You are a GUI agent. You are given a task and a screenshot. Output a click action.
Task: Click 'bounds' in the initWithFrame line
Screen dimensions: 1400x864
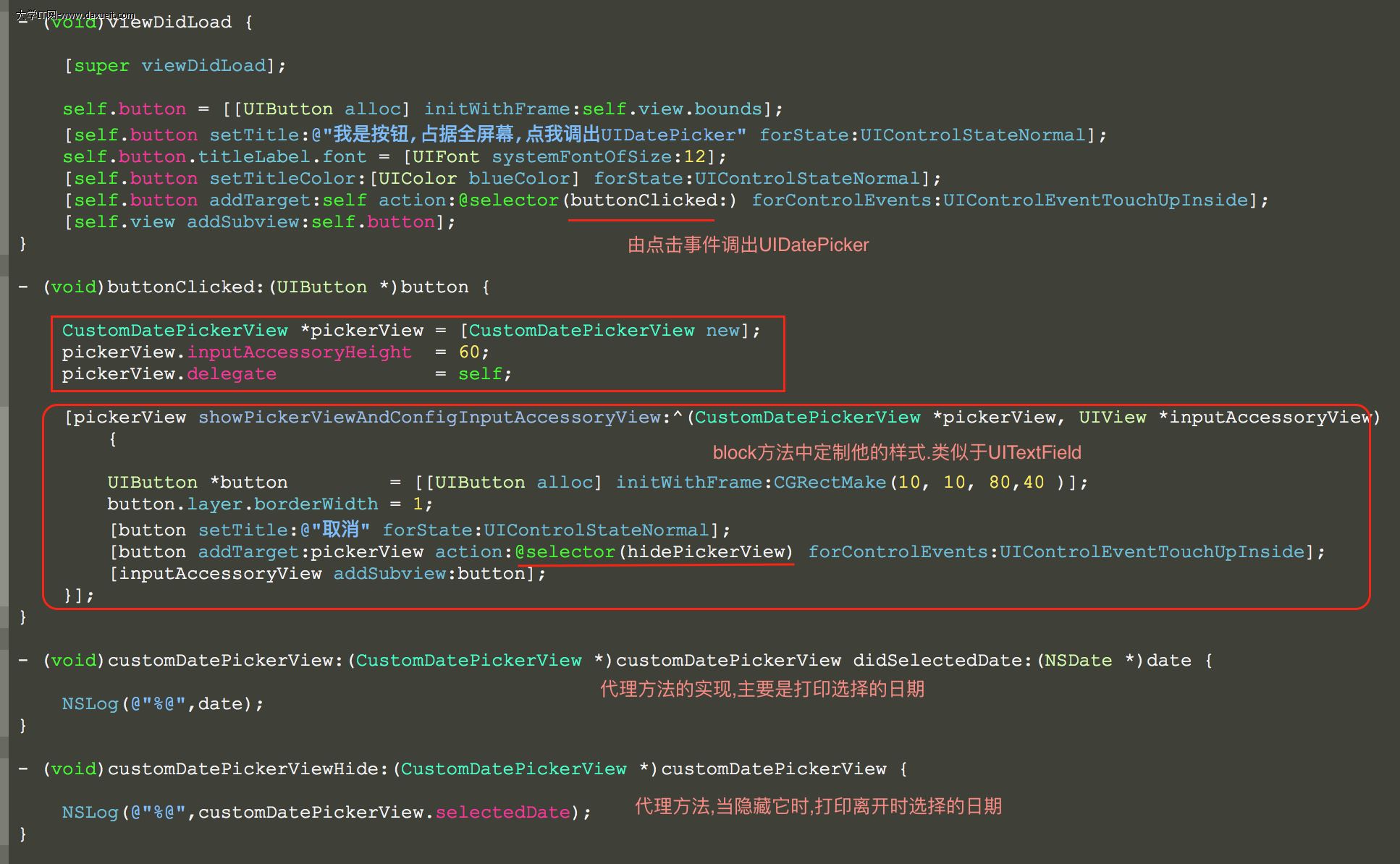[728, 109]
